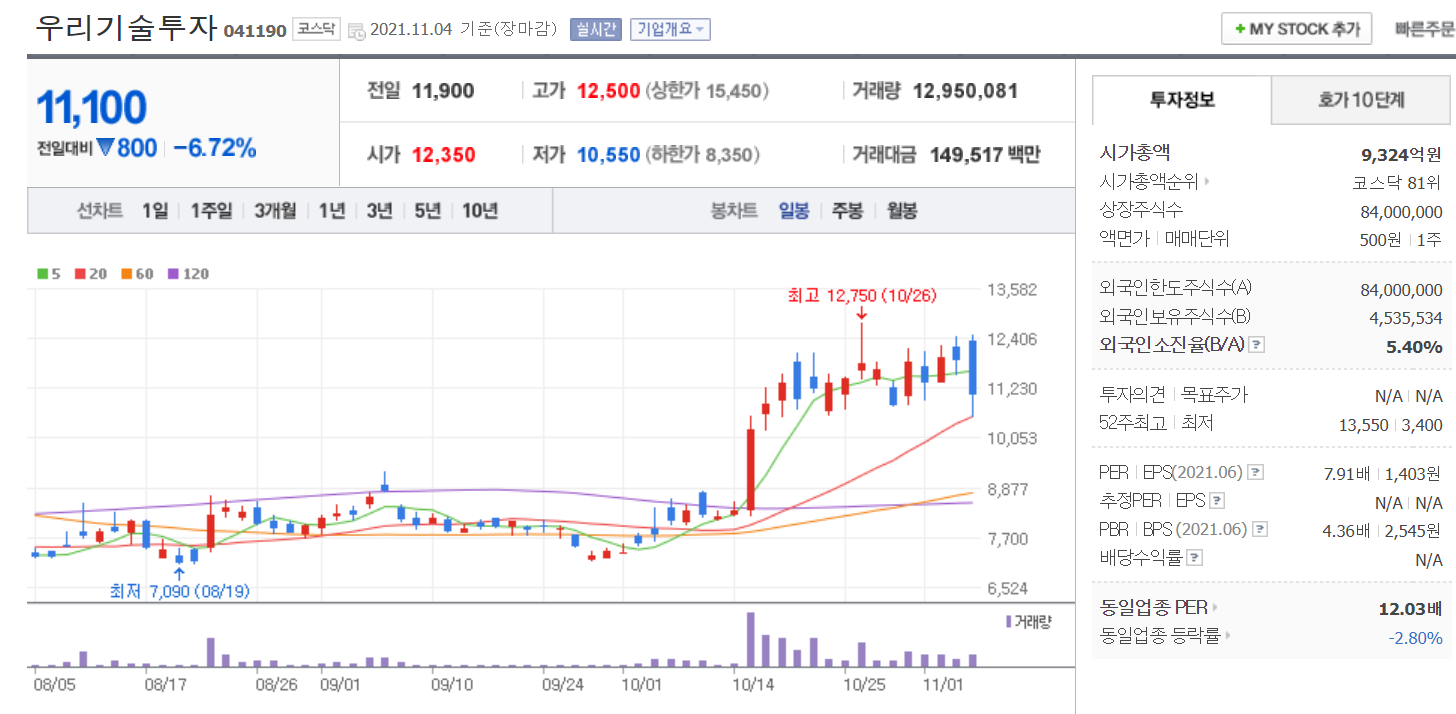Viewport: 1456px width, 714px height.
Task: Select the 1주일 line chart period
Action: [211, 211]
